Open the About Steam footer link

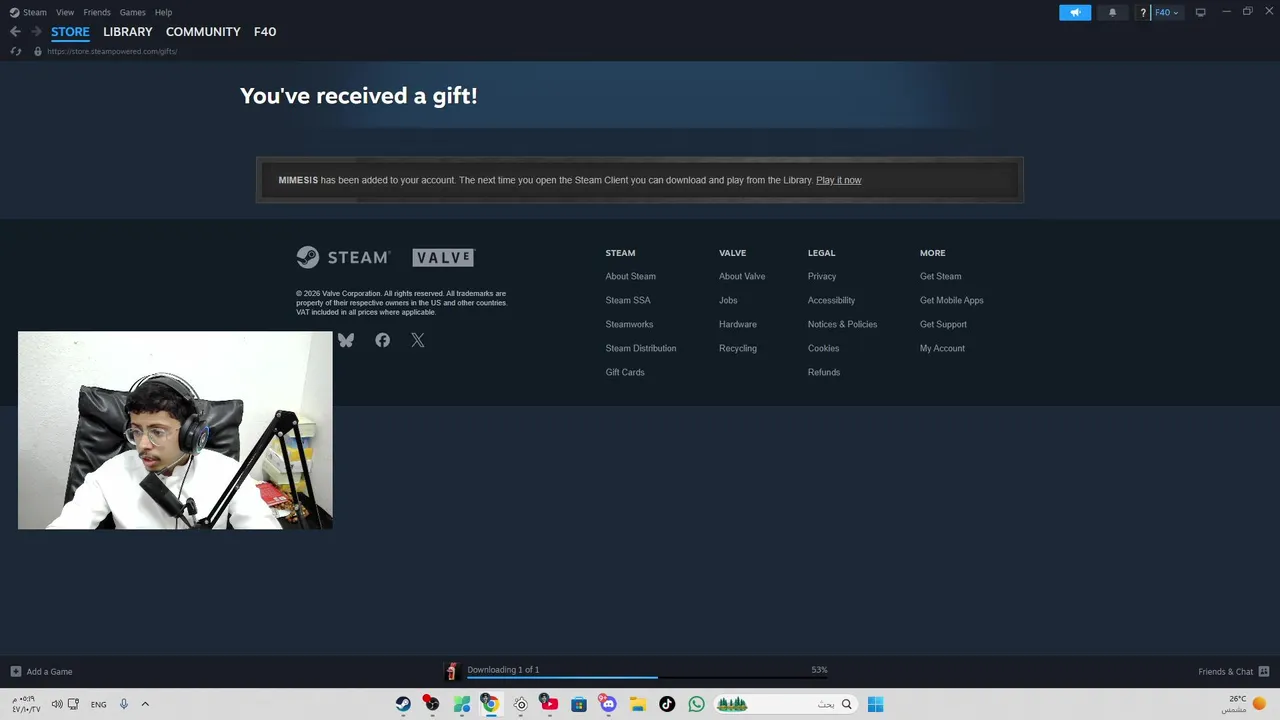(630, 276)
